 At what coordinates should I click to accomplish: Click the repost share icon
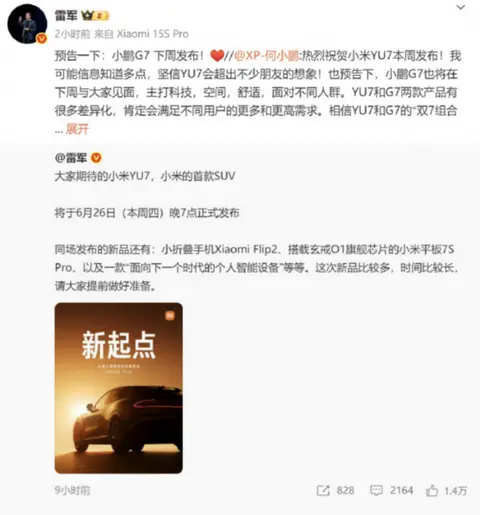[x=323, y=490]
